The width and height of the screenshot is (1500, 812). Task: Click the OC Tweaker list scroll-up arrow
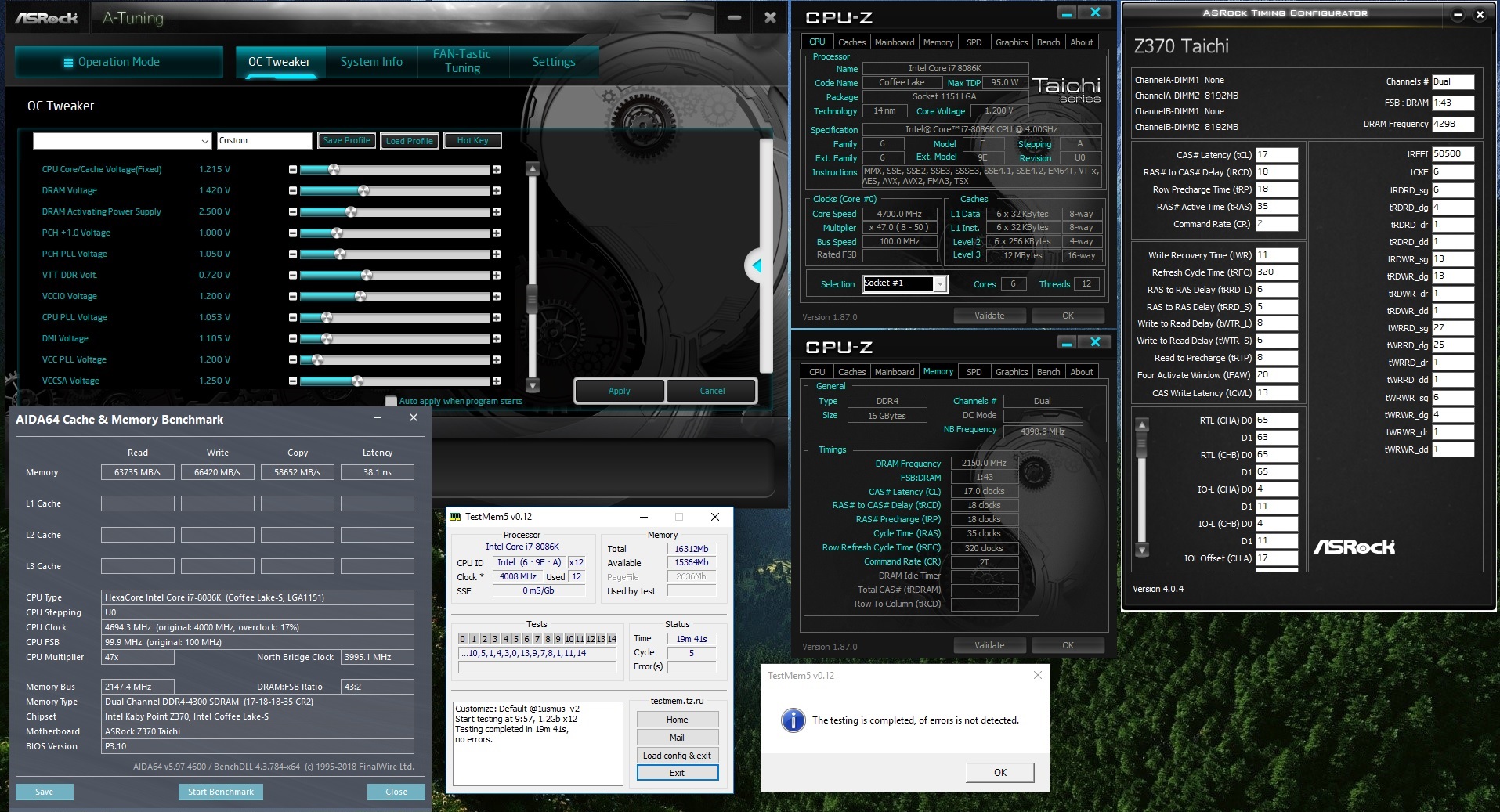[533, 169]
